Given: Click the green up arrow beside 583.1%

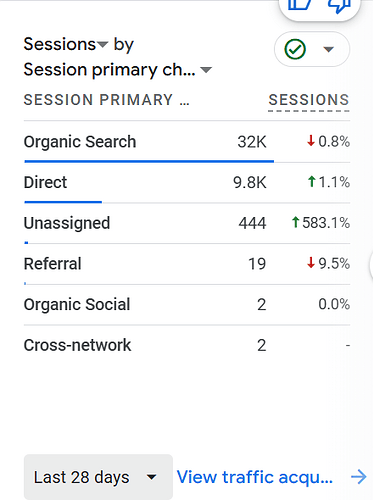Looking at the screenshot, I should (295, 222).
